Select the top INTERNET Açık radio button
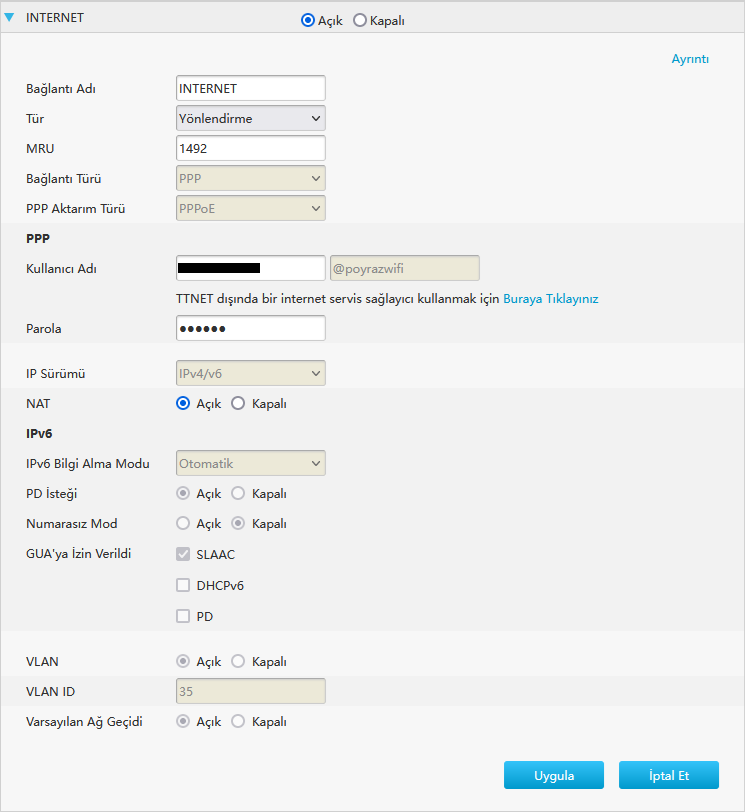The image size is (745, 812). [x=308, y=20]
